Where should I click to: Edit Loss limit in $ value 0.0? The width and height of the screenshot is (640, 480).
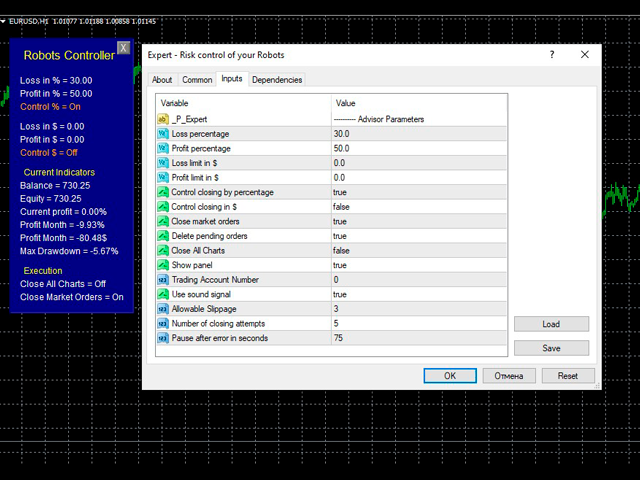(x=419, y=163)
